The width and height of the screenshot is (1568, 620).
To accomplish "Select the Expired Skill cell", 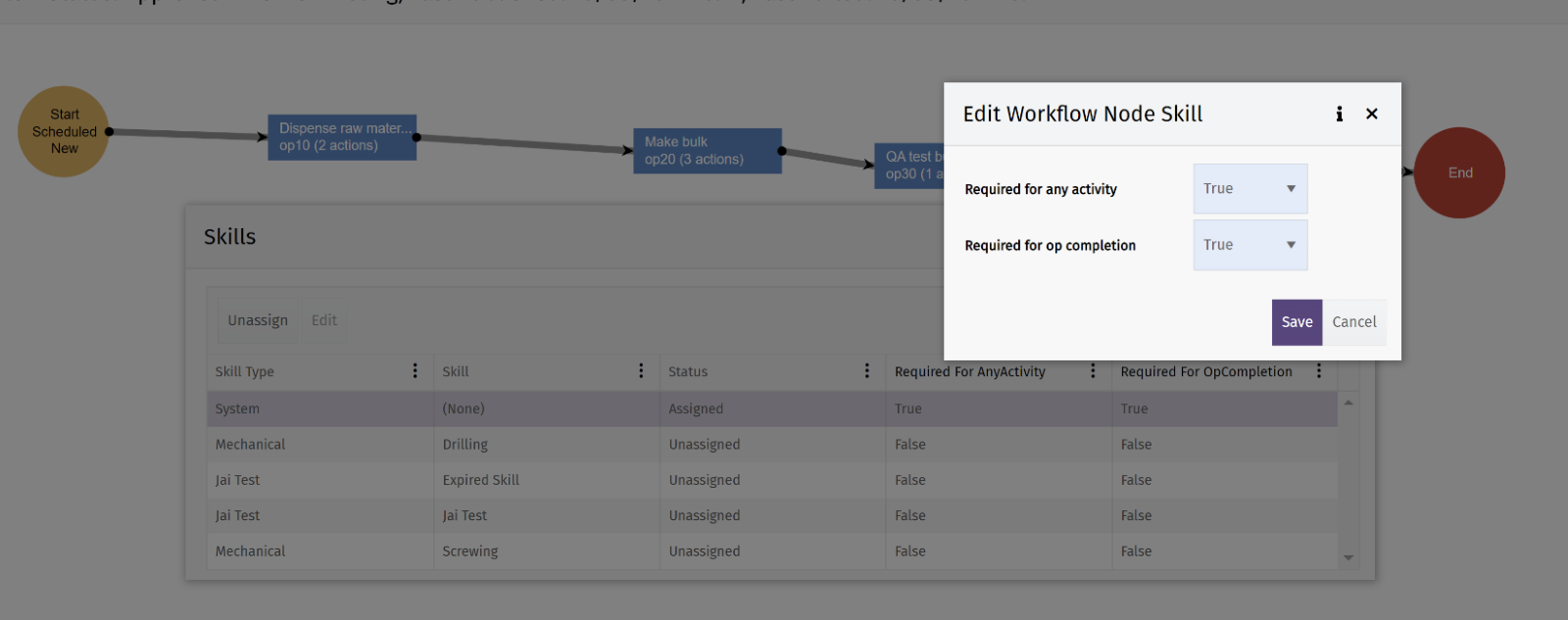I will [546, 480].
